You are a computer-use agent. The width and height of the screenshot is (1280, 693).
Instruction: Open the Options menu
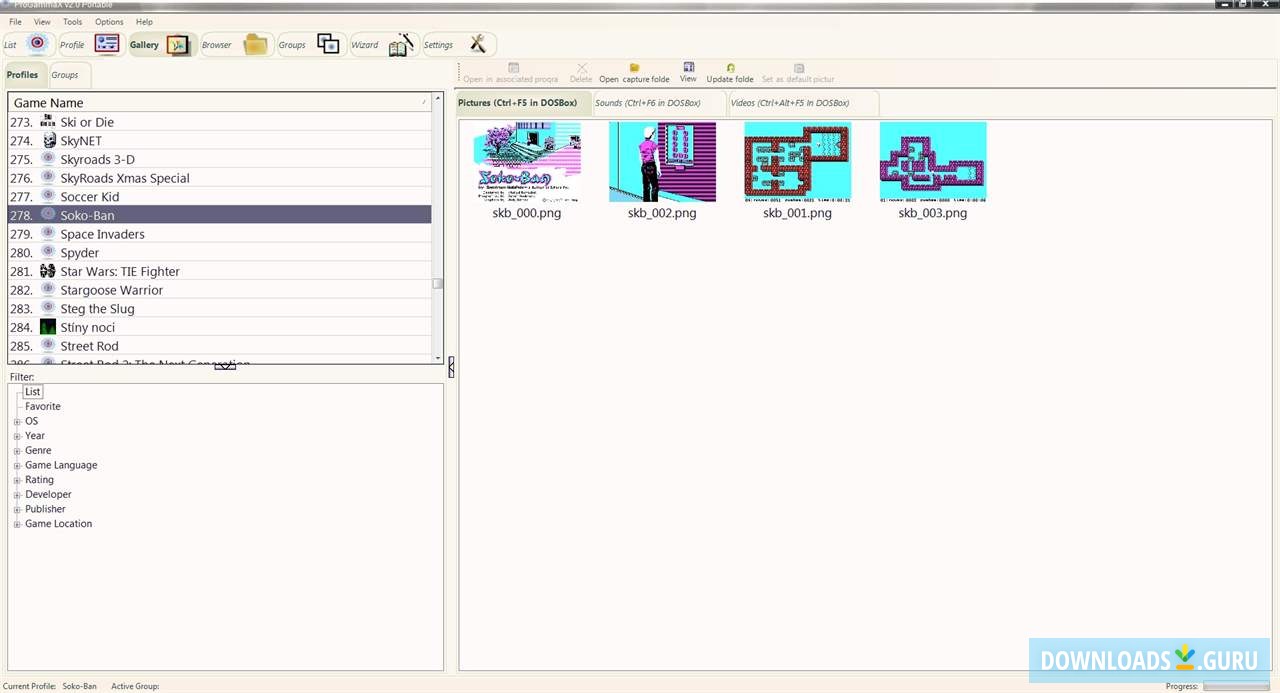click(109, 22)
